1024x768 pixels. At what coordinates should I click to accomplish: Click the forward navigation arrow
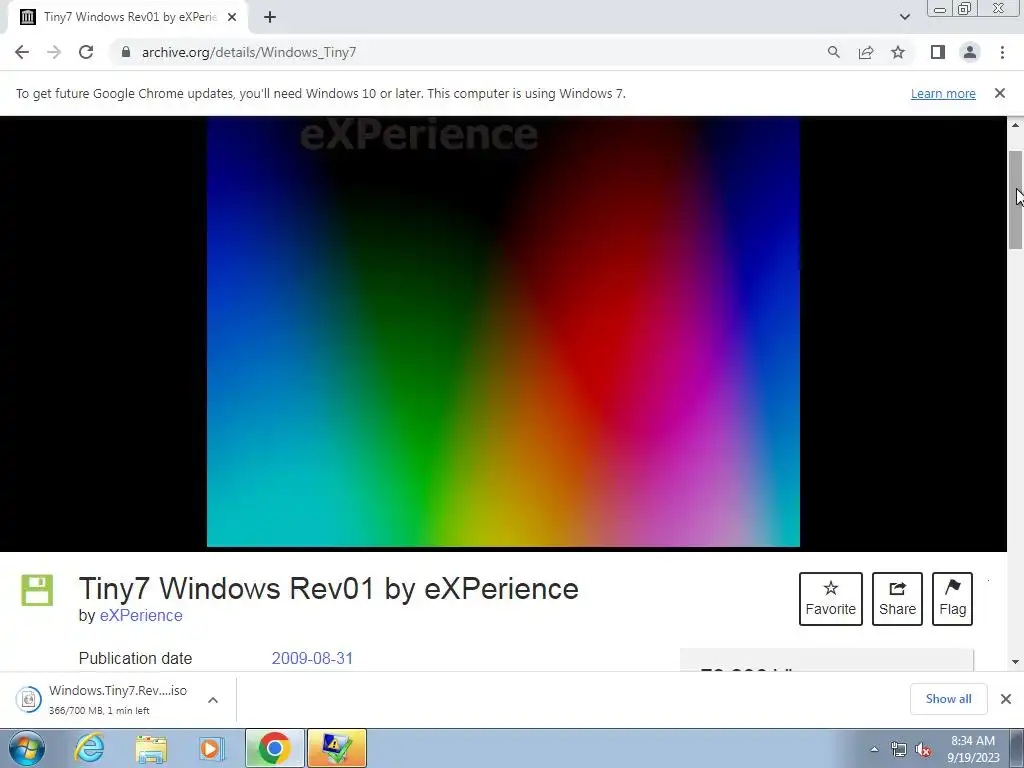(x=54, y=52)
